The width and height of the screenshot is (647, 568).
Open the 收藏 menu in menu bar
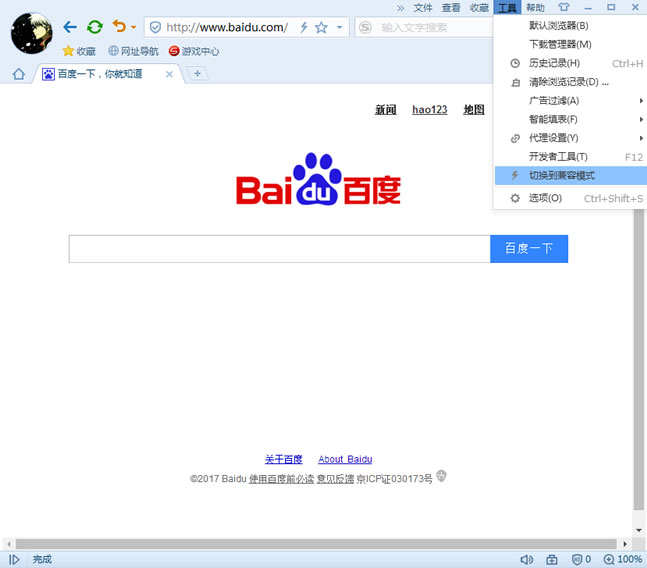tap(479, 8)
